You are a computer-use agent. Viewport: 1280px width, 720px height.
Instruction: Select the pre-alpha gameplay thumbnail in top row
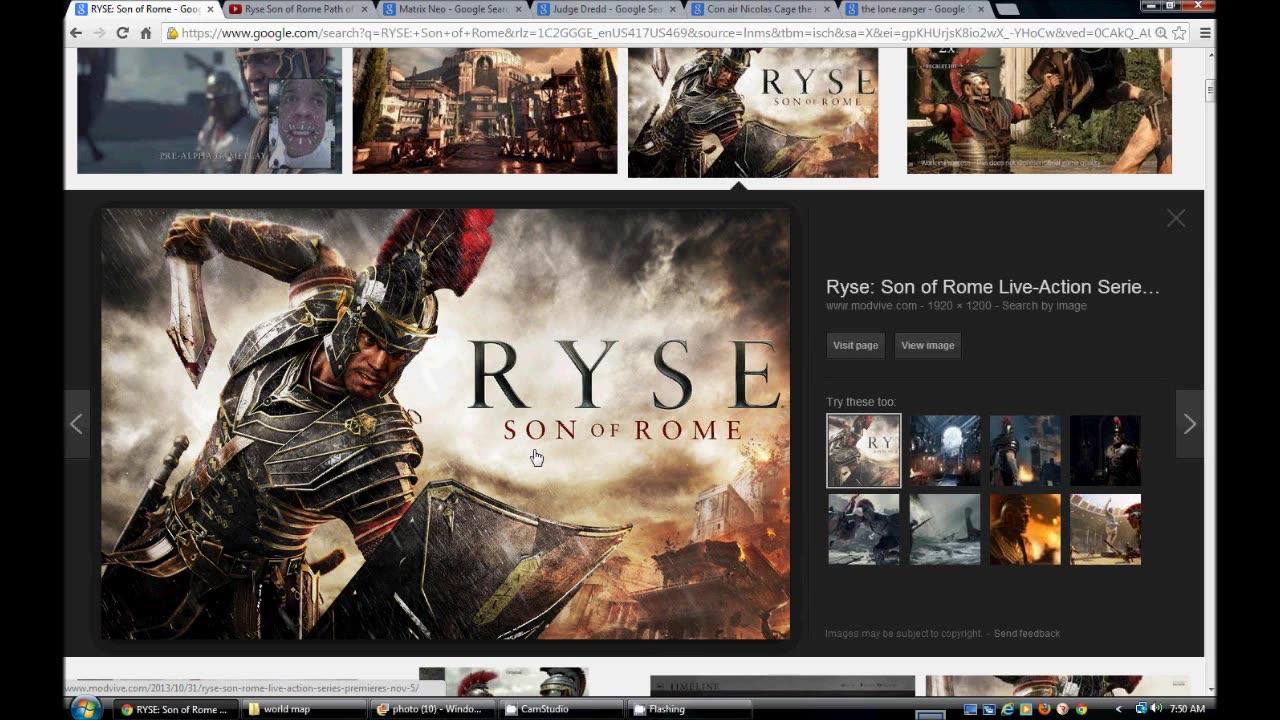pos(209,110)
